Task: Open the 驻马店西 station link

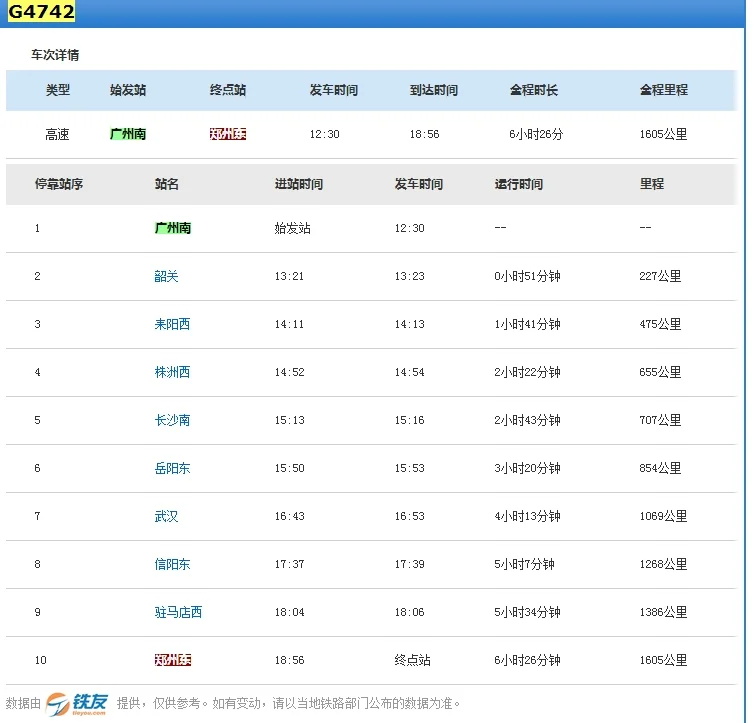Action: point(178,612)
